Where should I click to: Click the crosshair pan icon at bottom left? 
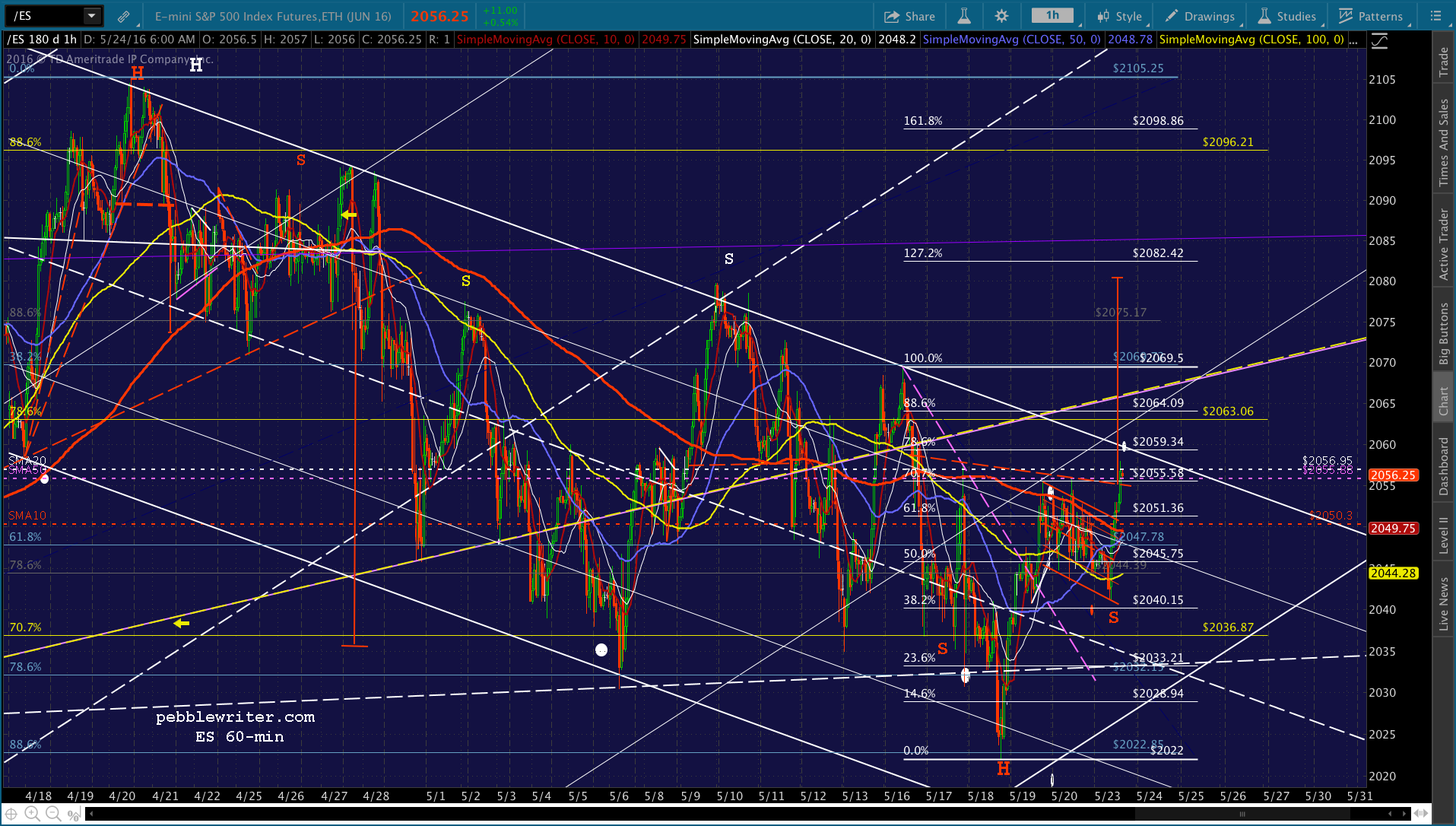pos(11,814)
